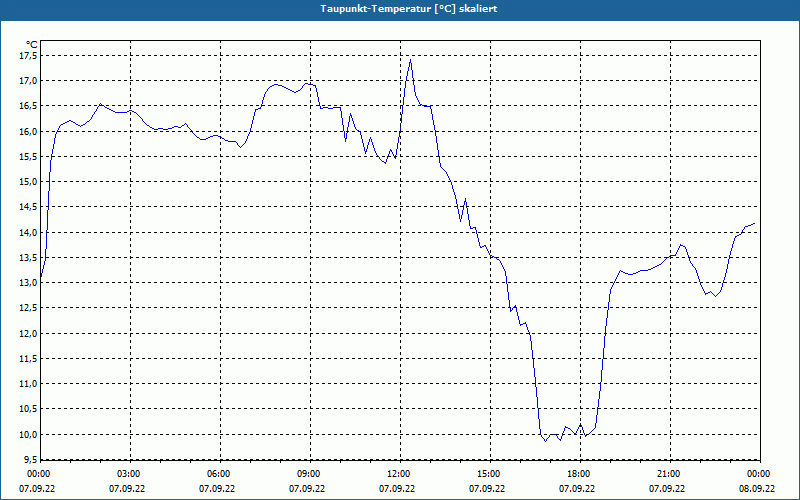Select the 10,0 y-axis value

point(29,435)
